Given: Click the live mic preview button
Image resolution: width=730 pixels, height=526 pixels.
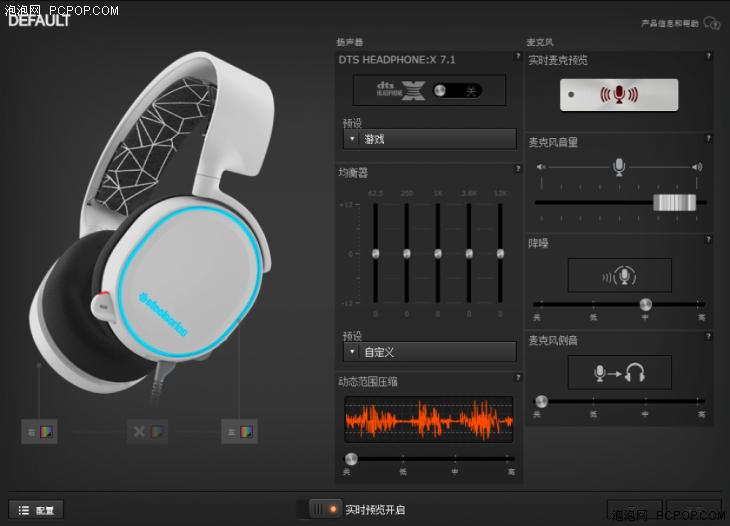Looking at the screenshot, I should [x=618, y=95].
